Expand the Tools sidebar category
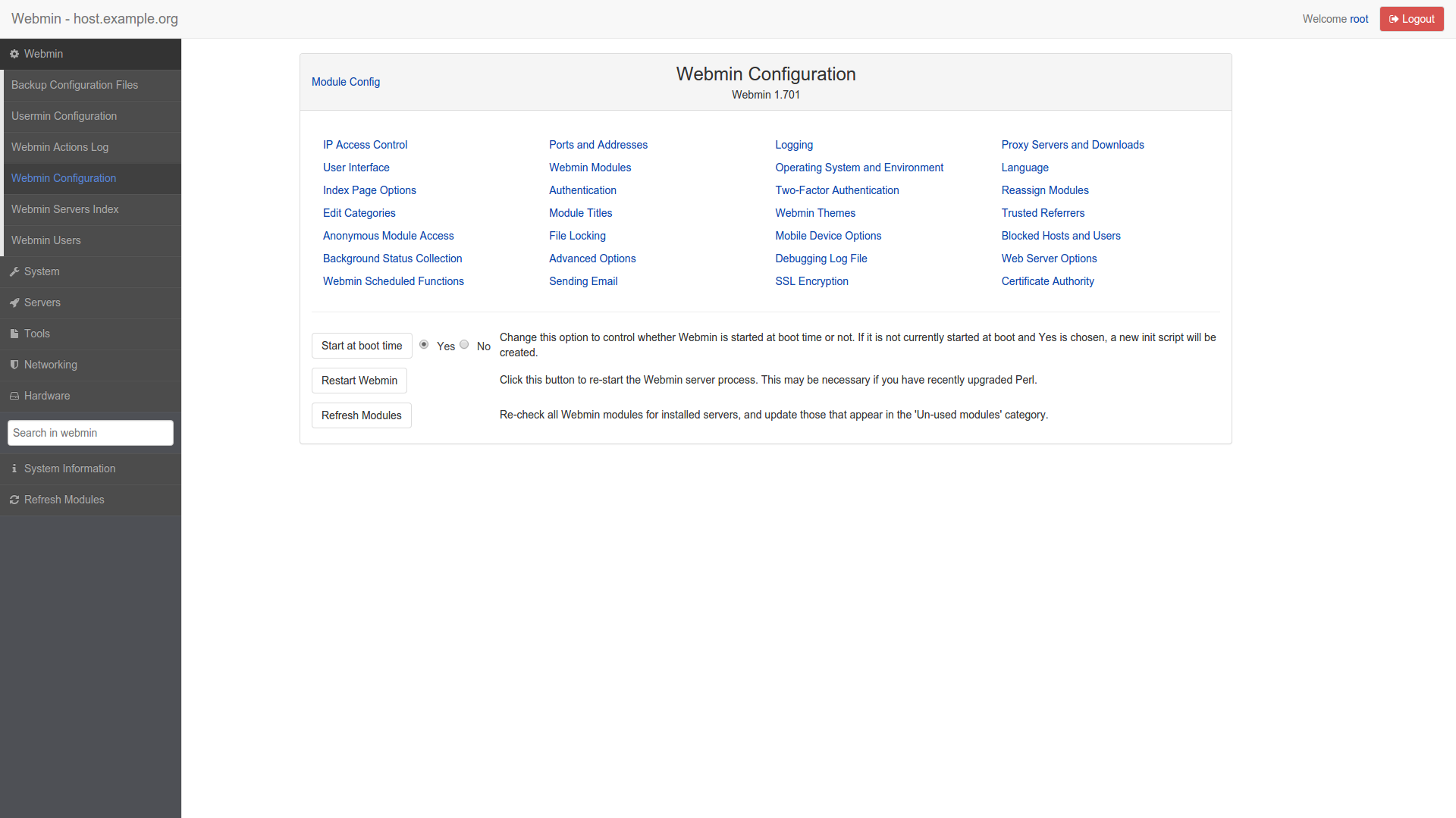Screen dimensions: 1456x818 pyautogui.click(x=90, y=334)
